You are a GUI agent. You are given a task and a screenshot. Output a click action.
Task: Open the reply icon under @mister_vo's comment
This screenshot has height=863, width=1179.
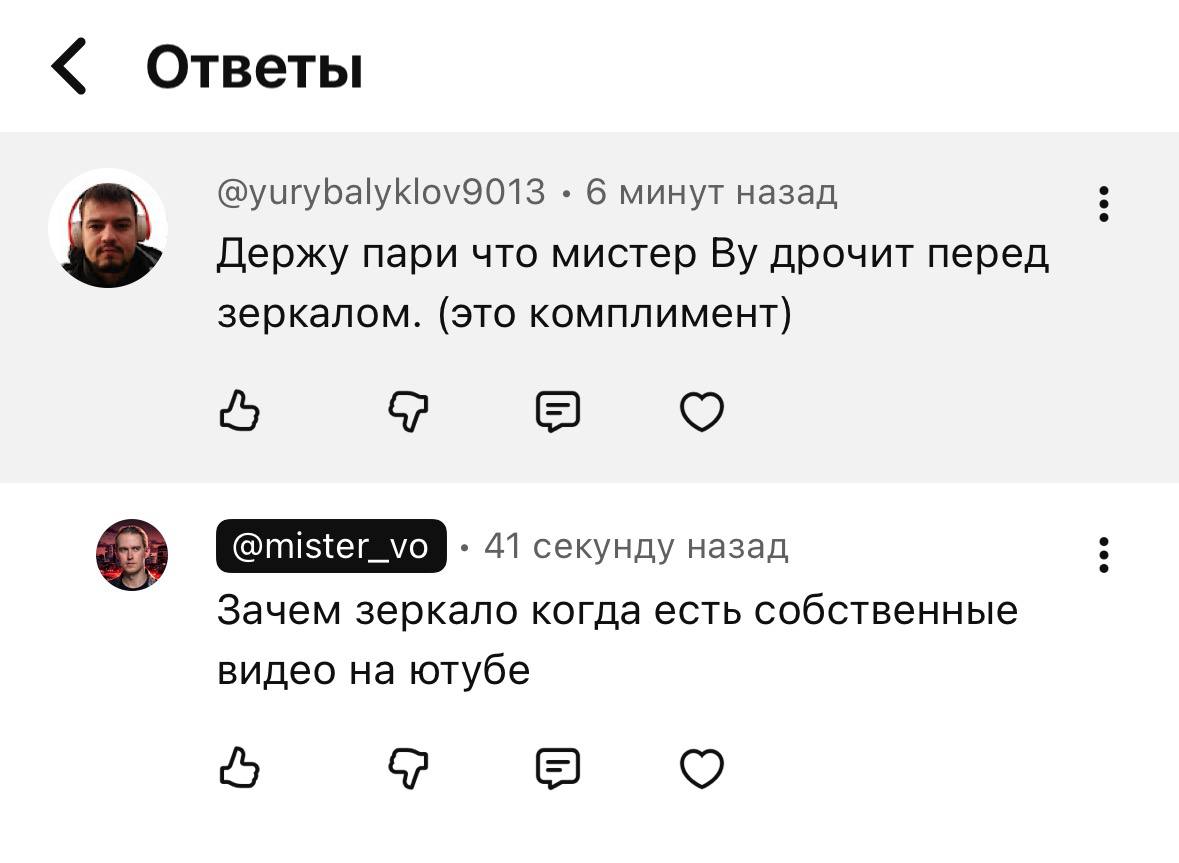557,767
